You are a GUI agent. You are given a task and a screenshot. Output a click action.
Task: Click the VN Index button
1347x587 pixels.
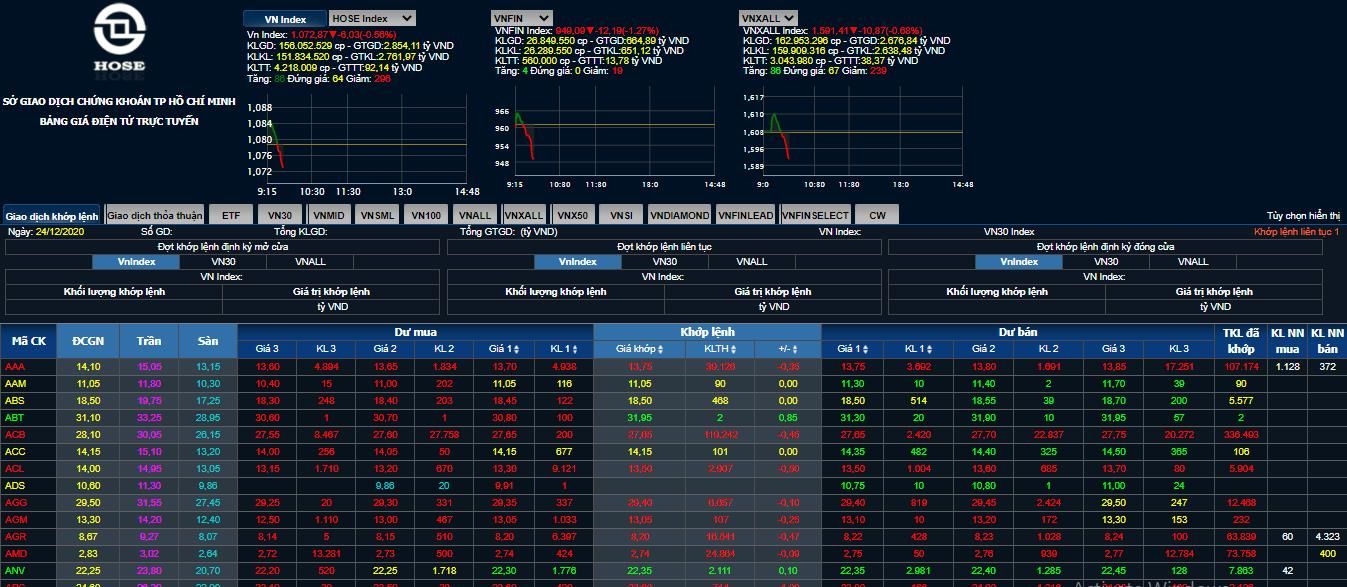pos(285,19)
